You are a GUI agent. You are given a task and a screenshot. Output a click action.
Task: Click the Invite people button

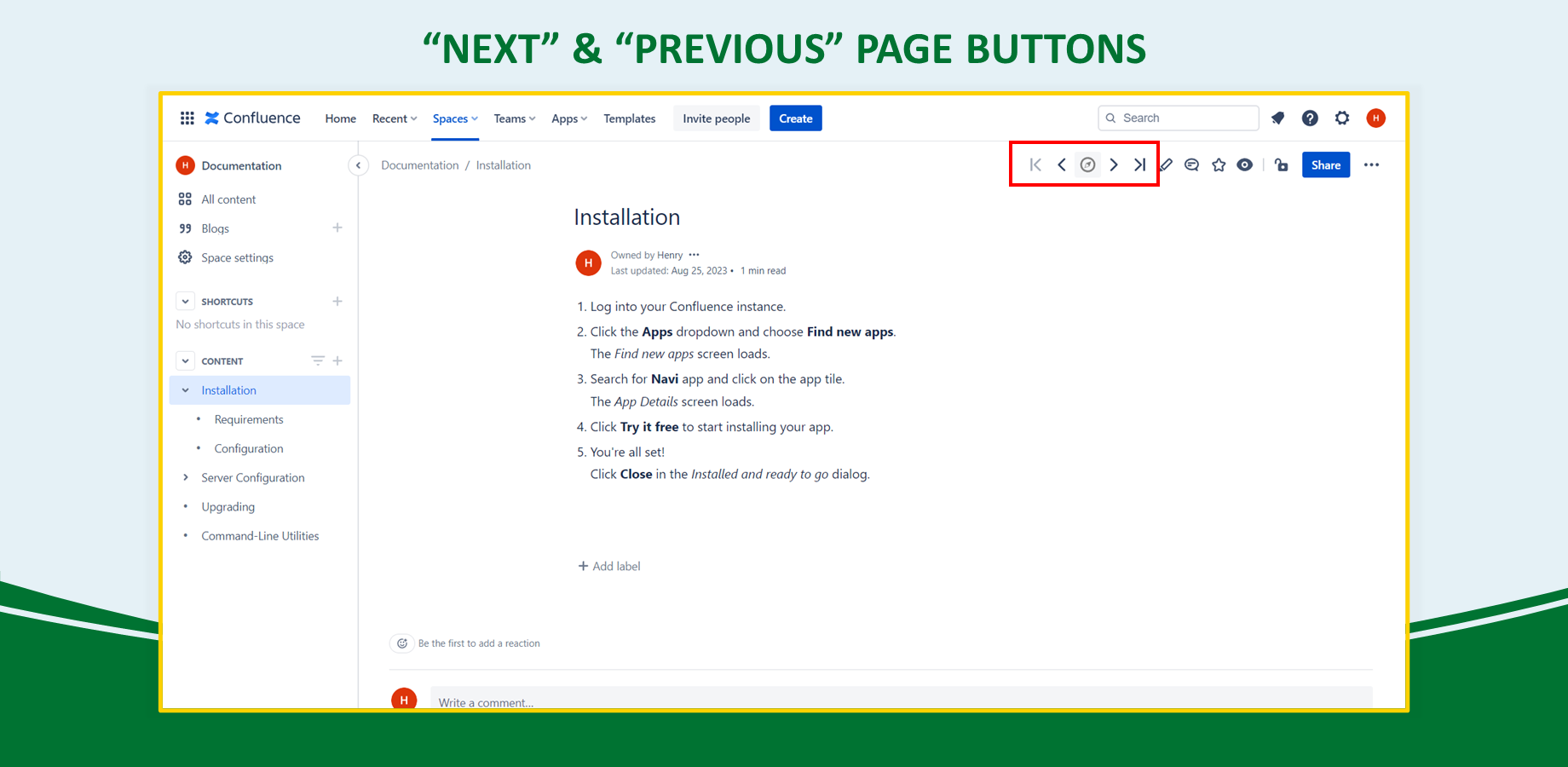pos(717,118)
